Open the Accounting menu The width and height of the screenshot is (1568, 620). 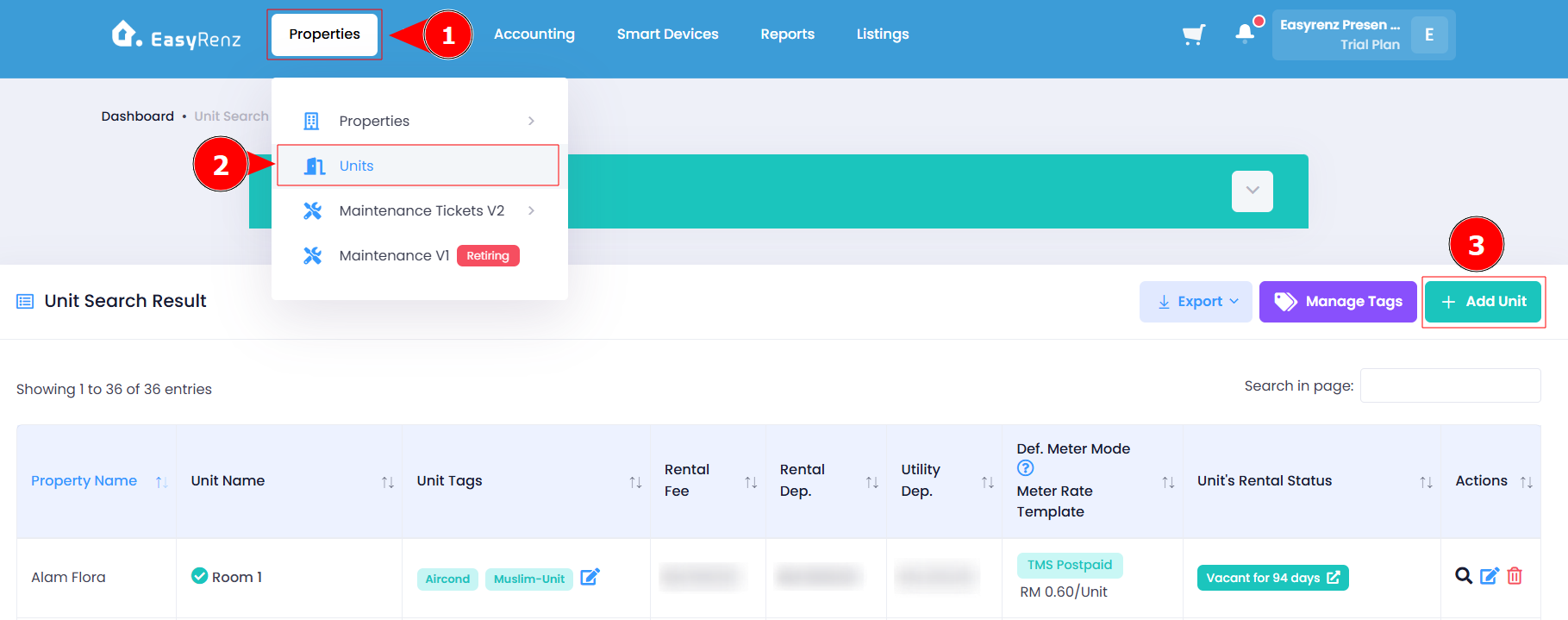coord(534,34)
